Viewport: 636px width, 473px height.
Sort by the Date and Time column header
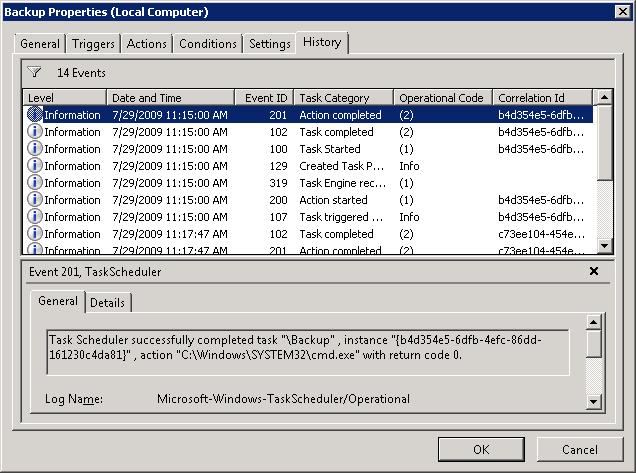[x=170, y=98]
